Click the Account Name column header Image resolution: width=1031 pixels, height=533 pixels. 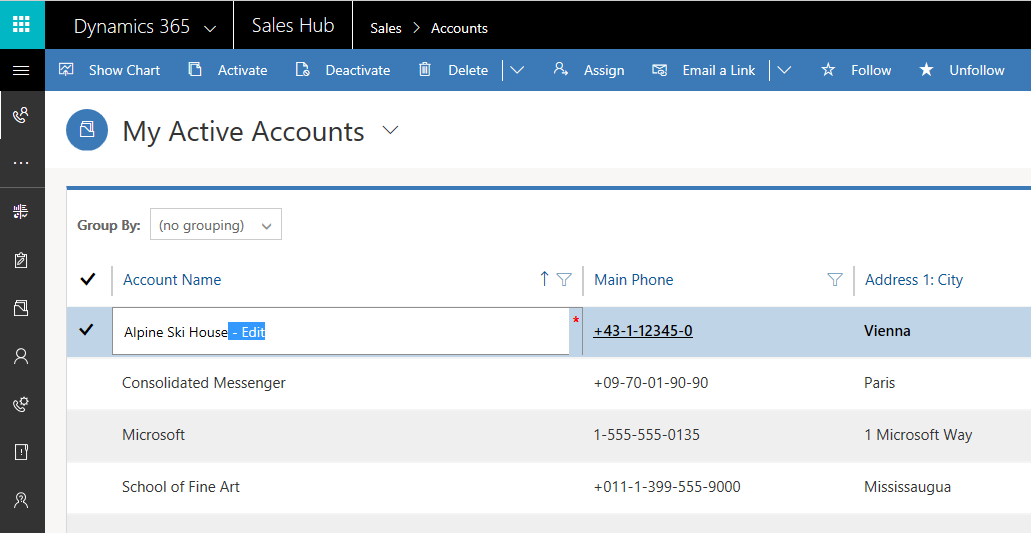(x=172, y=279)
